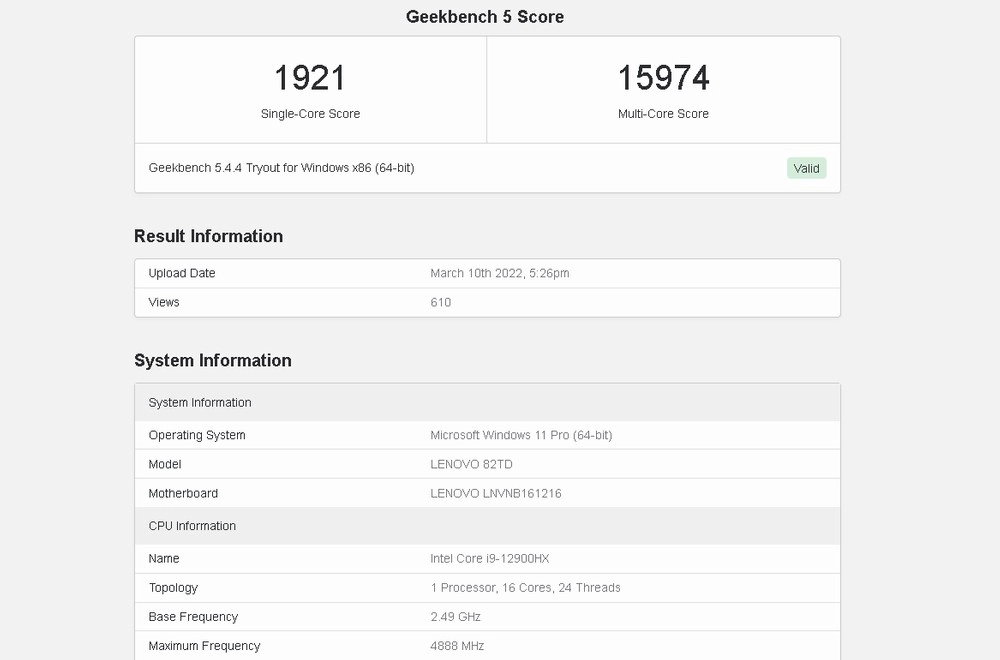
Task: Click the Single-Core Score label
Action: [x=311, y=114]
